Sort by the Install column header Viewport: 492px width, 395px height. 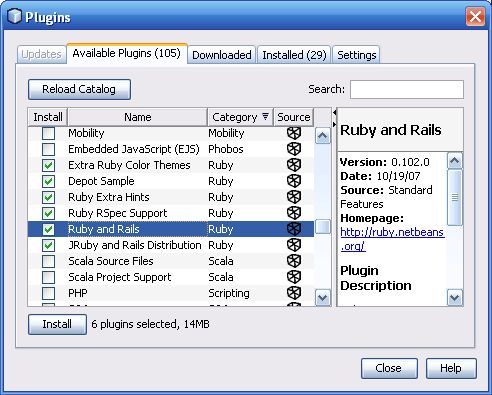[48, 117]
